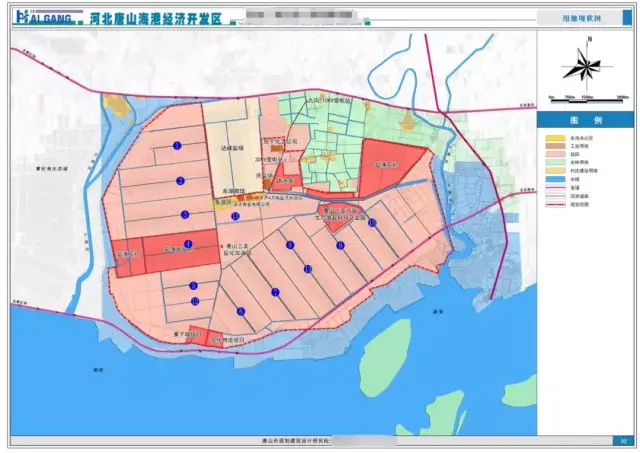Click the north arrow compass rose

tap(588, 65)
